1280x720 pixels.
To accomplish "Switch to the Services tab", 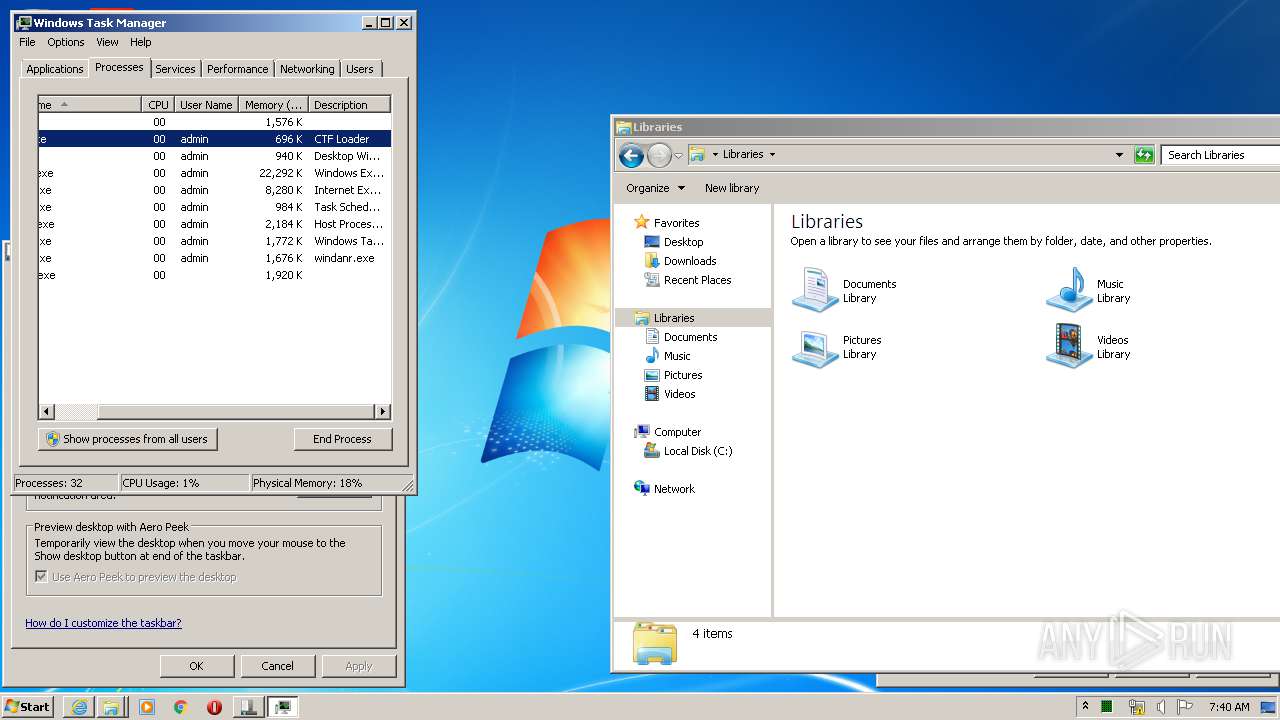I will [x=175, y=69].
